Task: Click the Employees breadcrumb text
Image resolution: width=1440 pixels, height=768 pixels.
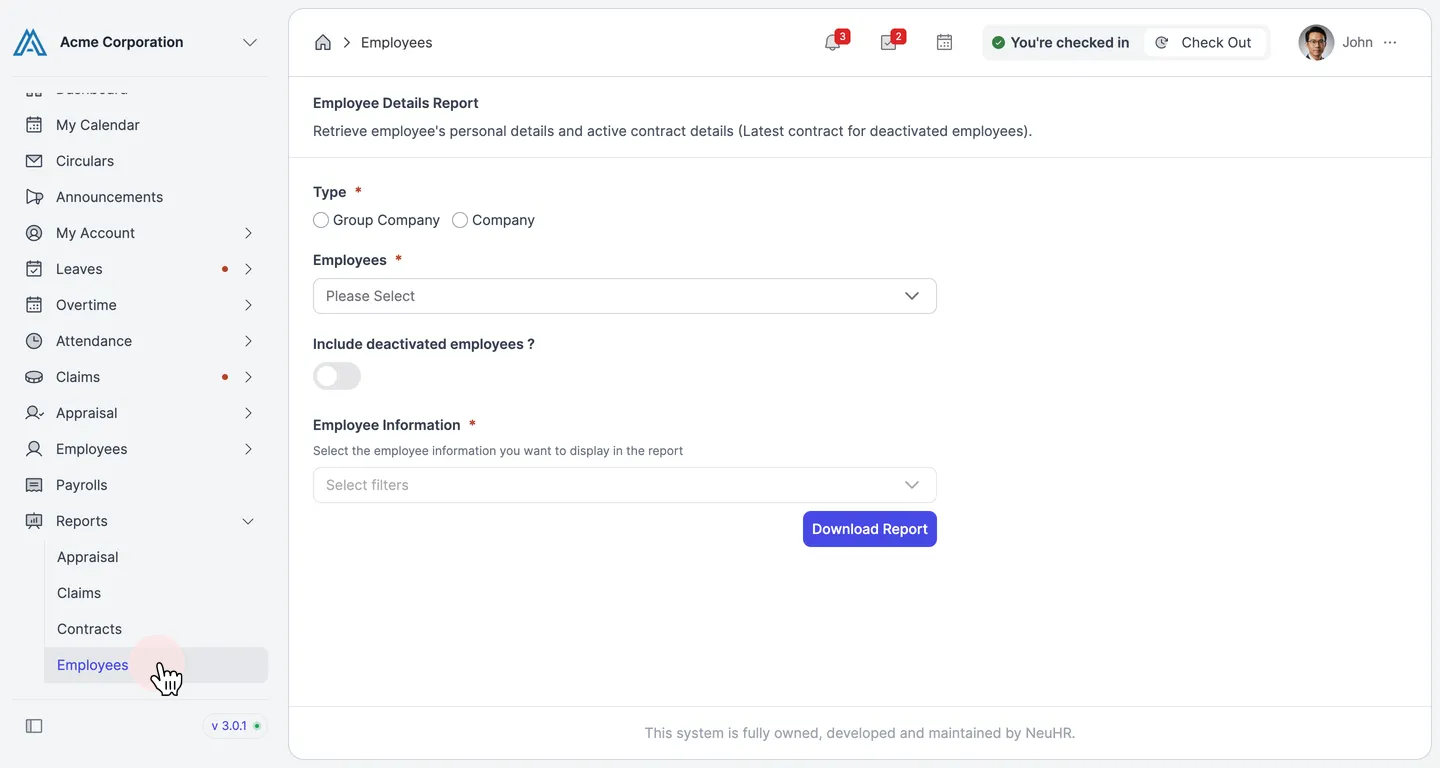Action: 397,42
